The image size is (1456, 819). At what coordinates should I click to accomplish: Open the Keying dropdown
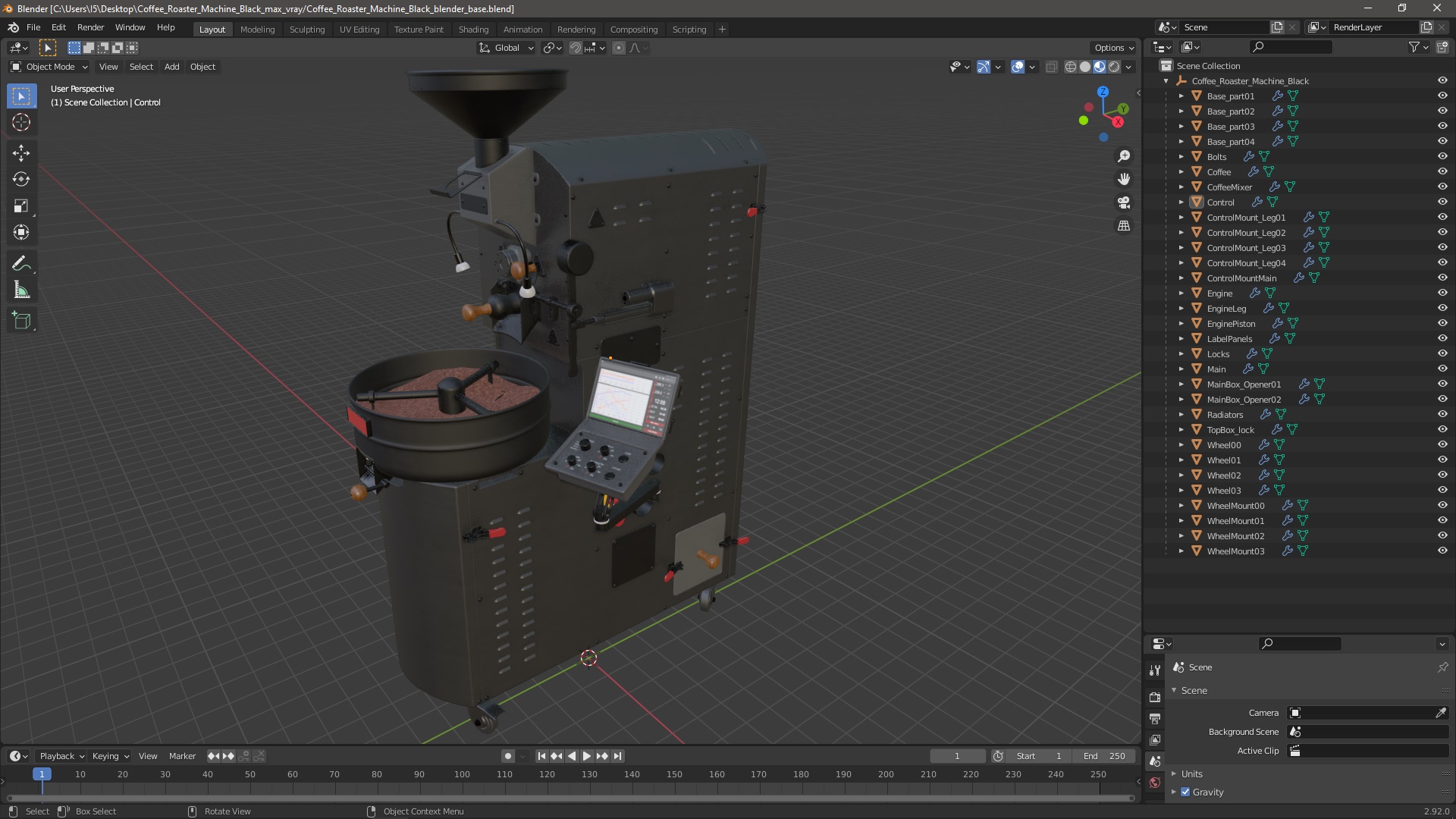111,756
